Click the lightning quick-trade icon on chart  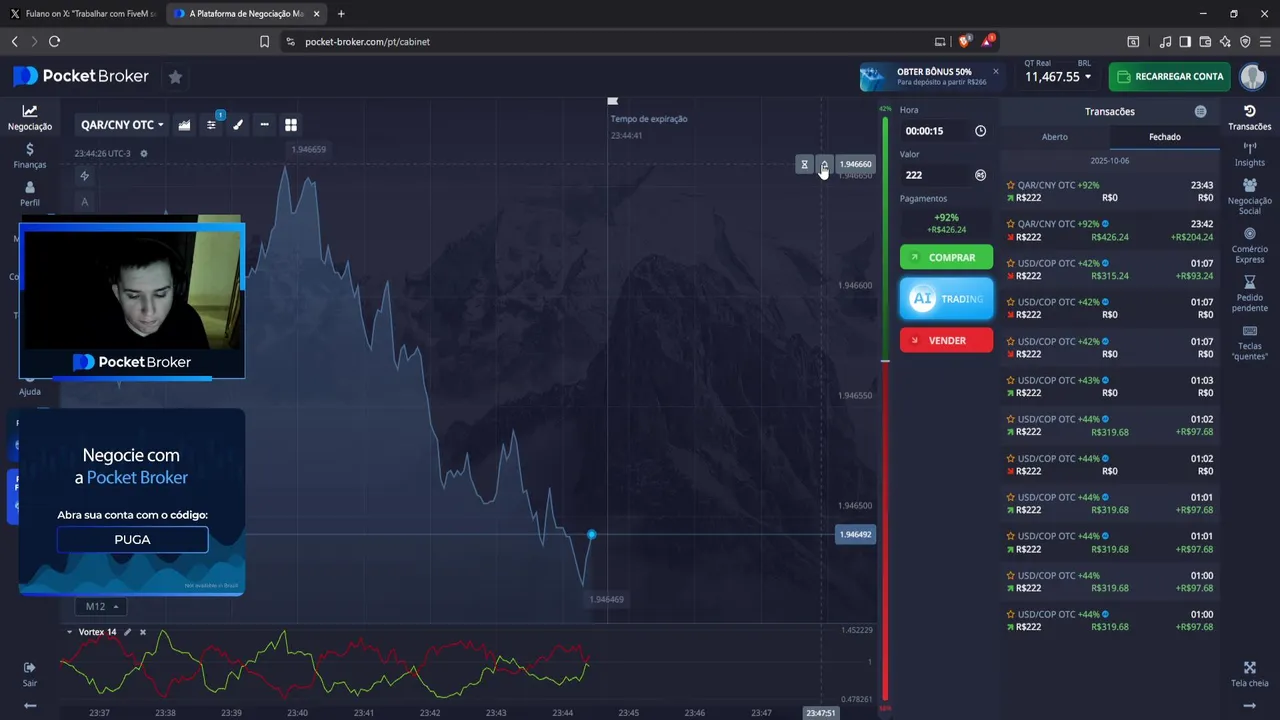pyautogui.click(x=84, y=176)
